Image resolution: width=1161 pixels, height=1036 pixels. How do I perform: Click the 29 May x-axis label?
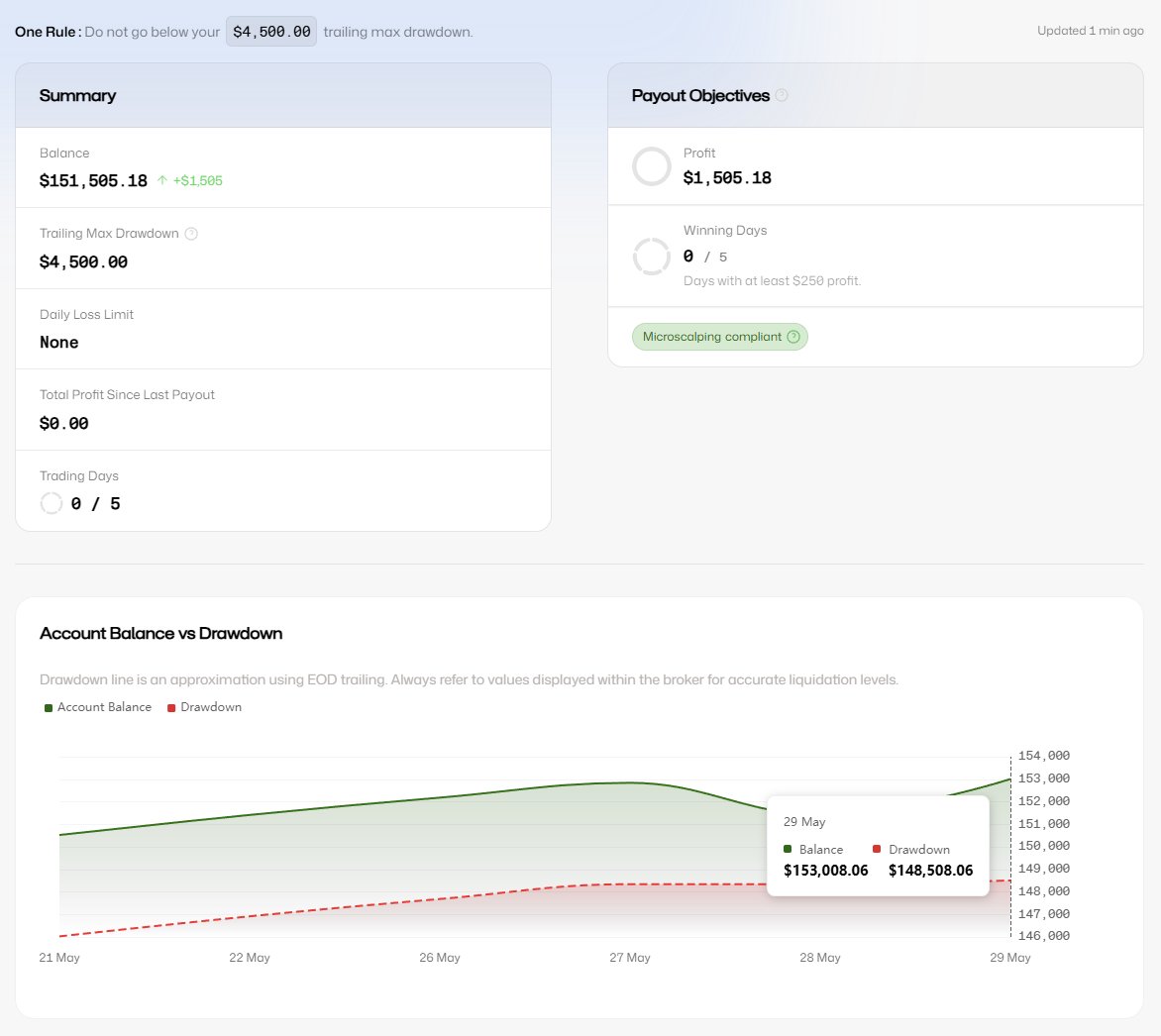pos(1010,958)
